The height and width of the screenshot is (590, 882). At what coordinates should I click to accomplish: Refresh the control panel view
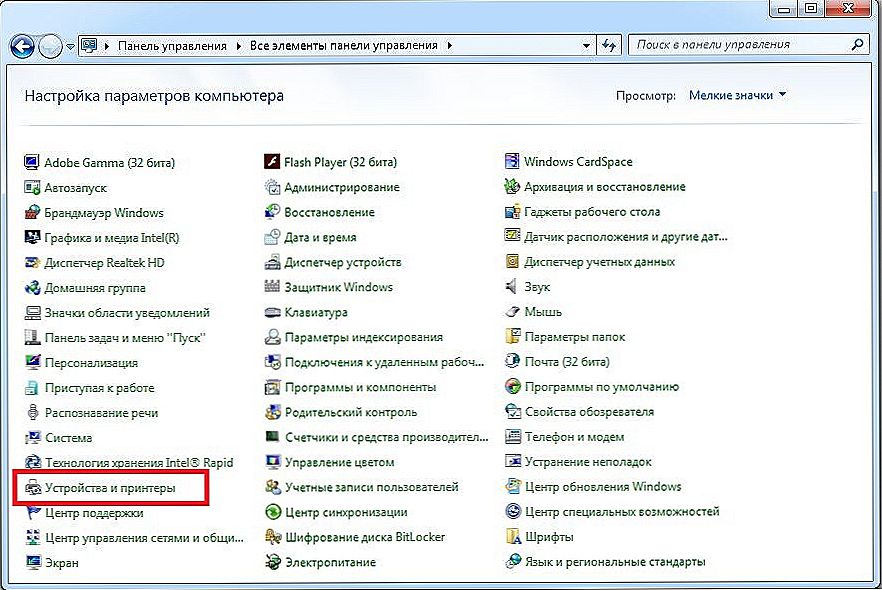609,45
